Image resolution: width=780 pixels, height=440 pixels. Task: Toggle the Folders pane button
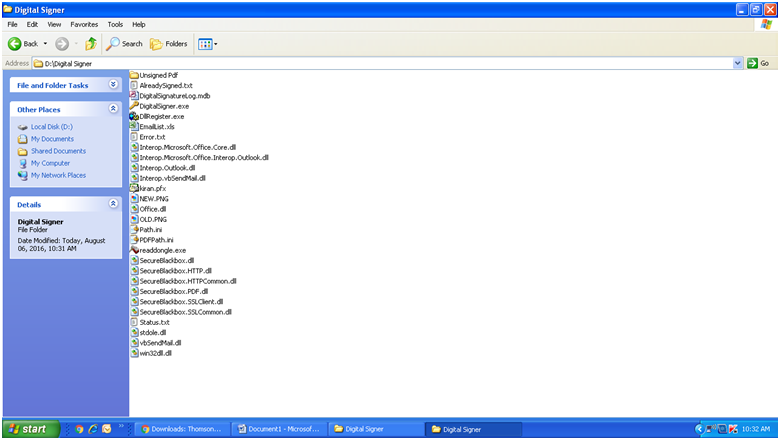coord(169,44)
